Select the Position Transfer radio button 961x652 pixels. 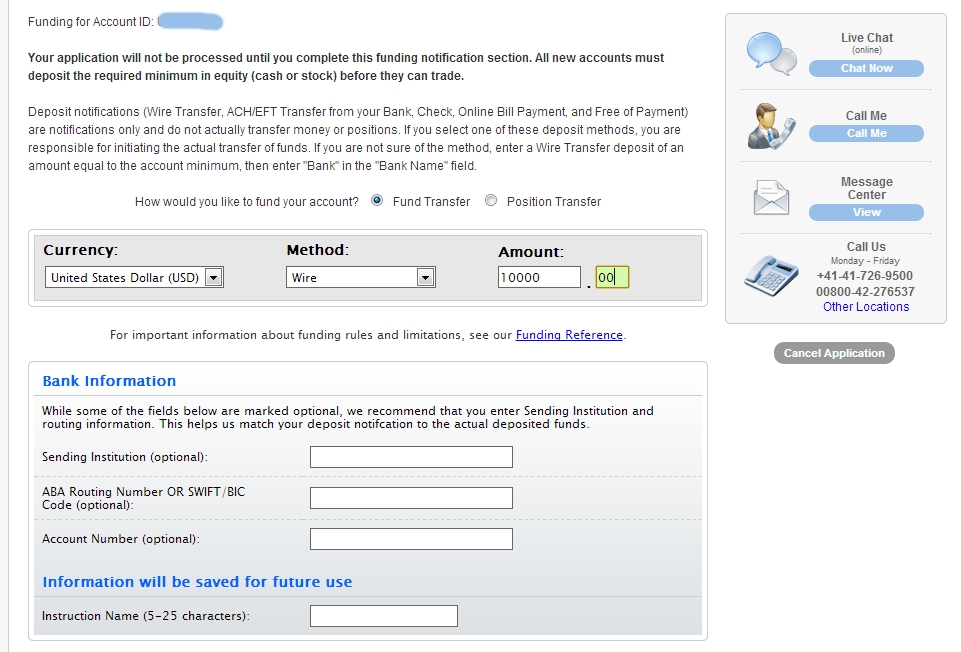(x=490, y=201)
